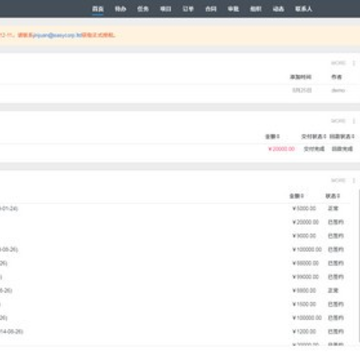Viewport: 360px width, 360px height.
Task: Switch to the 任务 tab
Action: [x=143, y=9]
